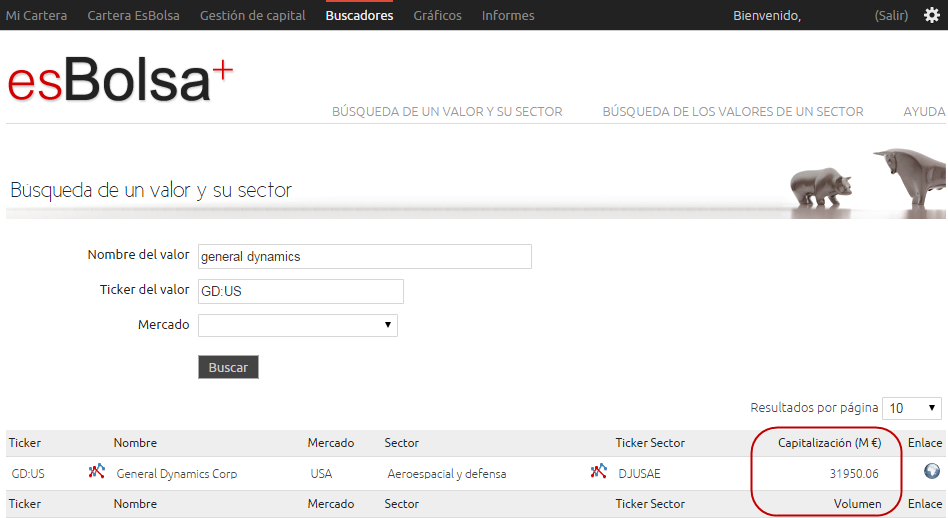Viewport: 948px width, 518px height.
Task: Select General Dynamics Corp name cell
Action: pyautogui.click(x=177, y=473)
